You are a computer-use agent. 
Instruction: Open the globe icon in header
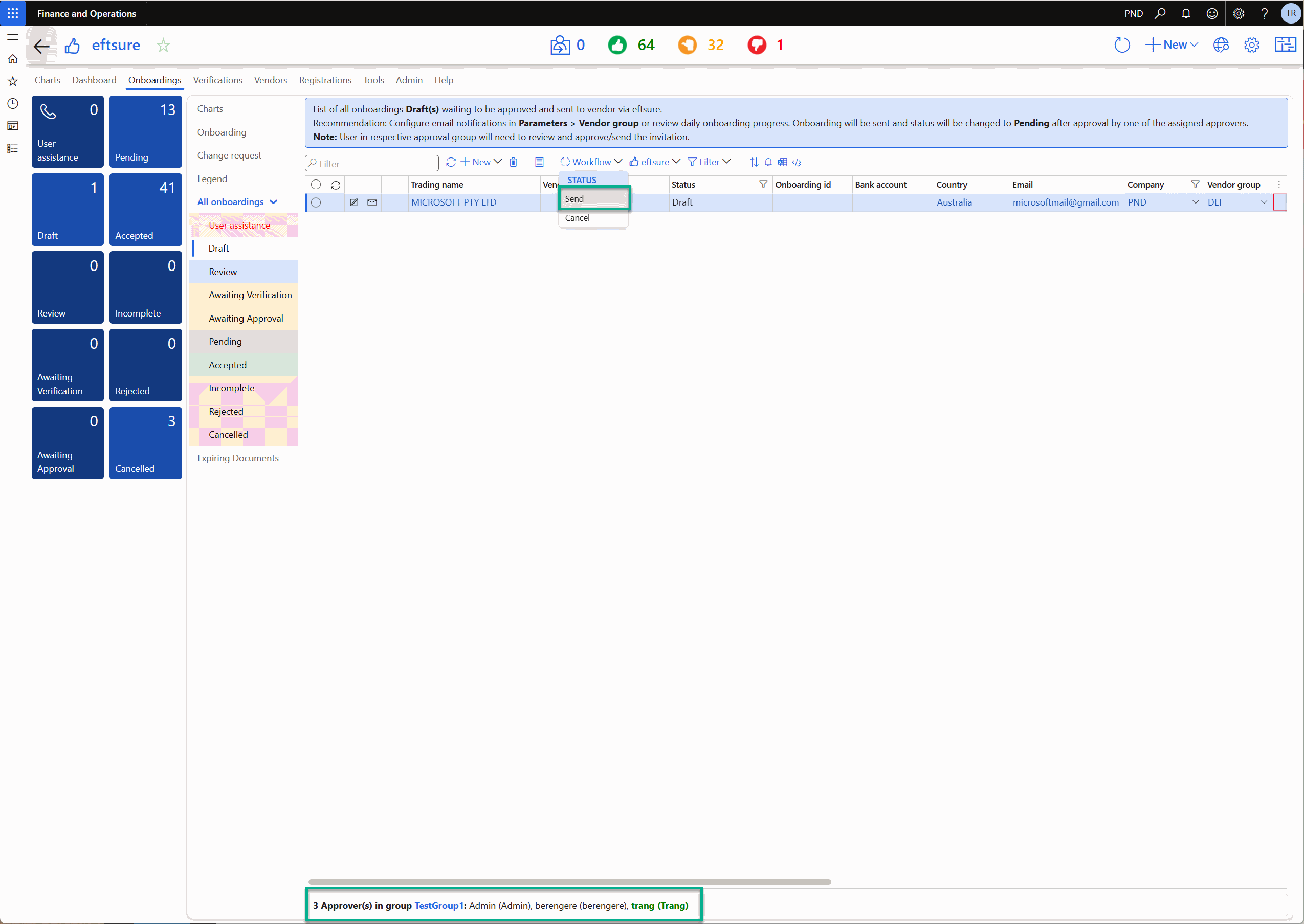click(1221, 45)
